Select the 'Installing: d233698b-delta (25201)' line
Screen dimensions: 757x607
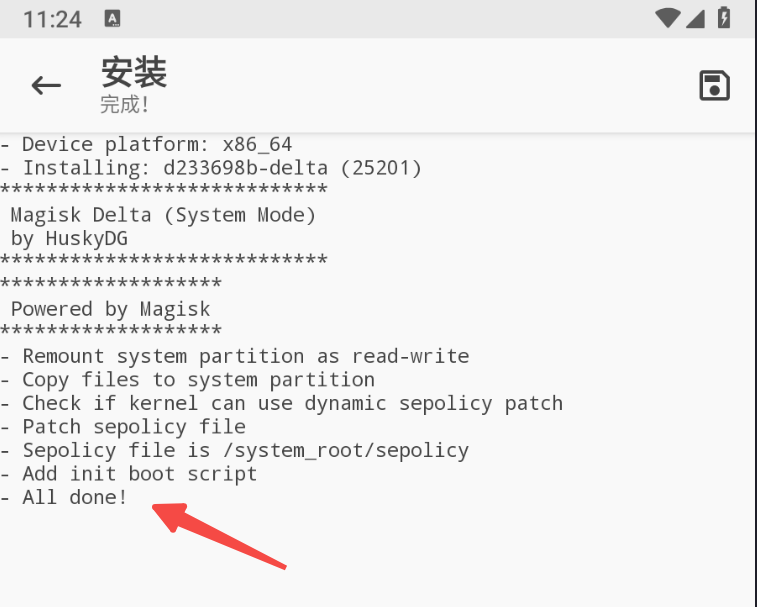211,168
